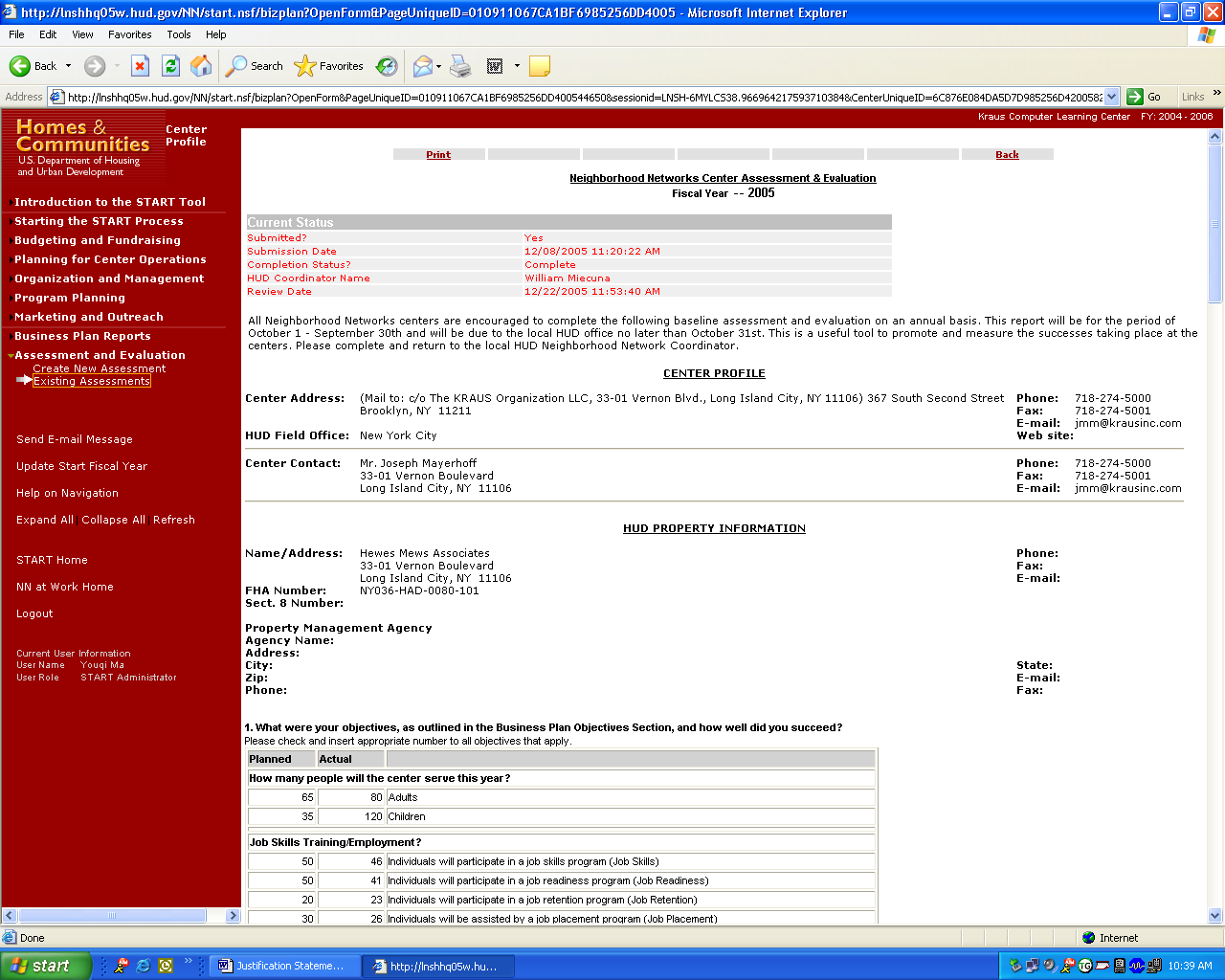Click the Internet zone globe in the status bar
The image size is (1225, 980).
tap(1088, 938)
